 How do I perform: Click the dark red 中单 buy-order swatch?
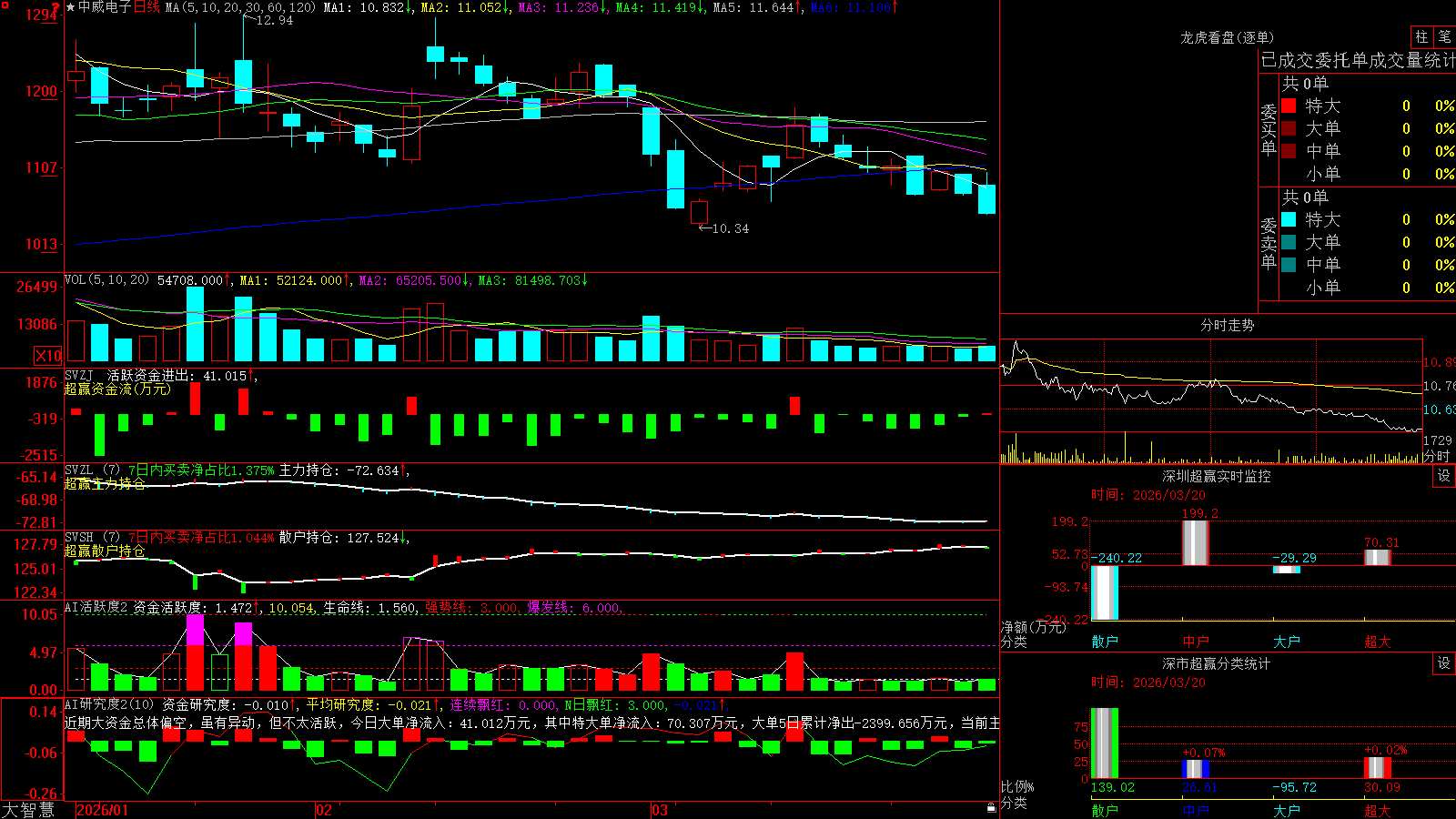point(1289,150)
